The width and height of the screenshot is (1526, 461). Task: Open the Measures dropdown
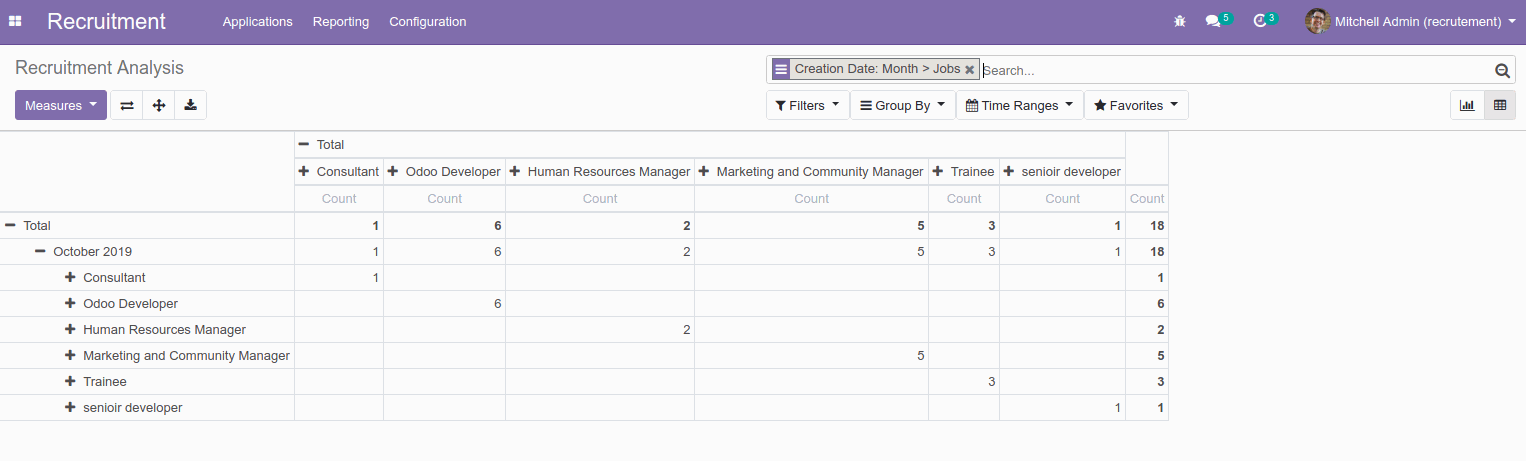[61, 105]
